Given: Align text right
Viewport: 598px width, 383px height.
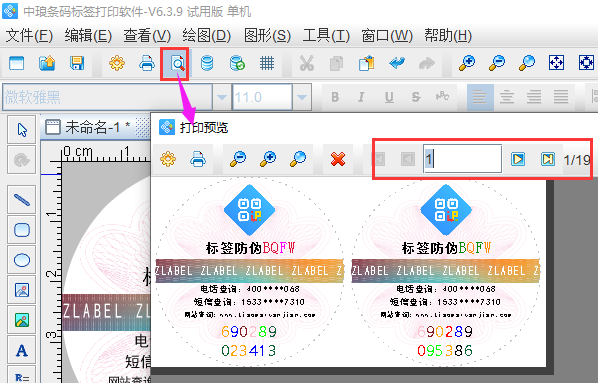Looking at the screenshot, I should click(x=534, y=97).
